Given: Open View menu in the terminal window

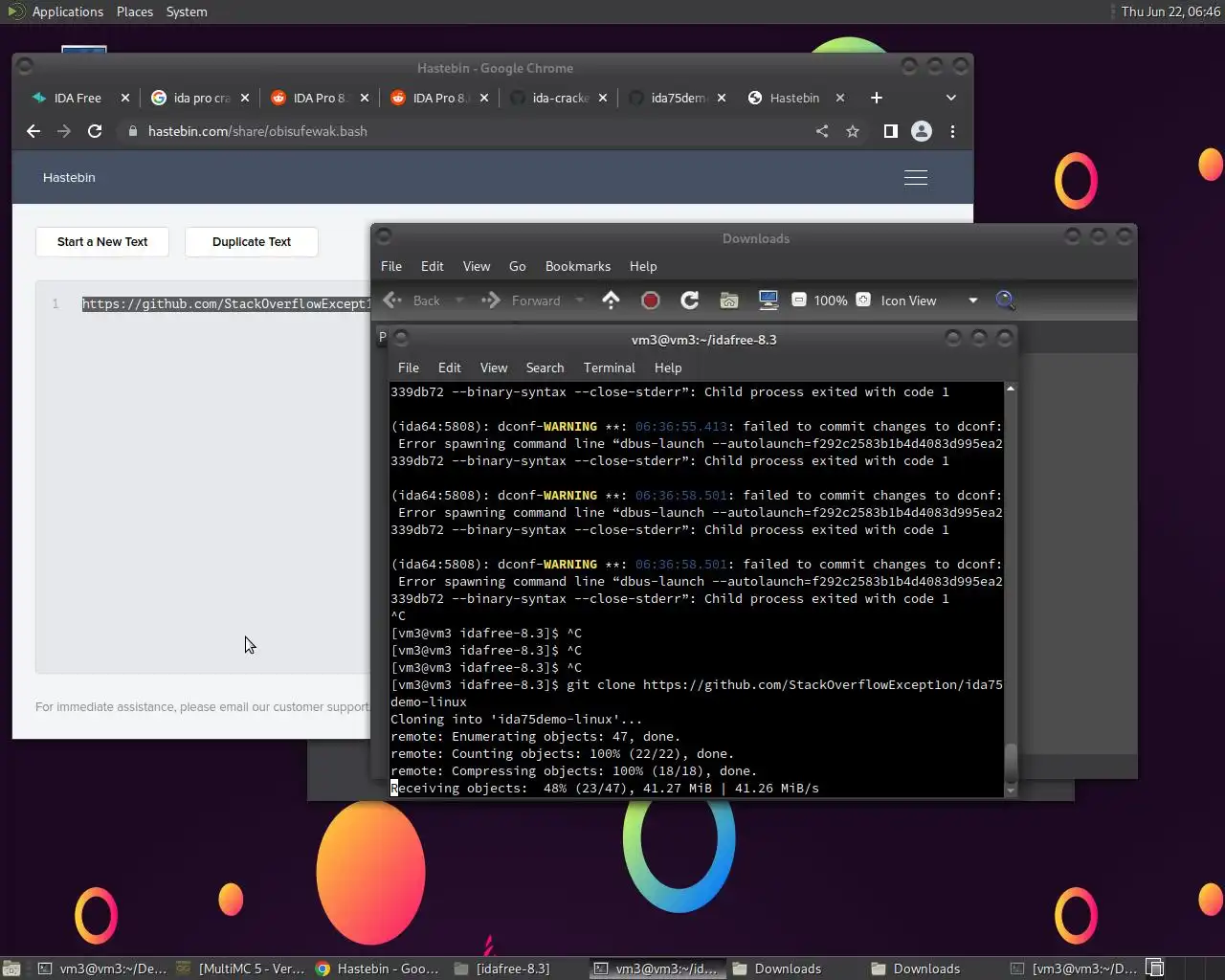Looking at the screenshot, I should 494,367.
